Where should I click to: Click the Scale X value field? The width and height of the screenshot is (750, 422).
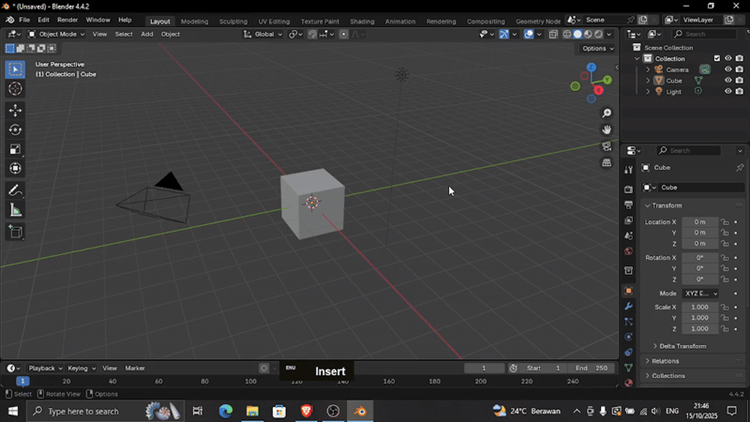(x=699, y=307)
